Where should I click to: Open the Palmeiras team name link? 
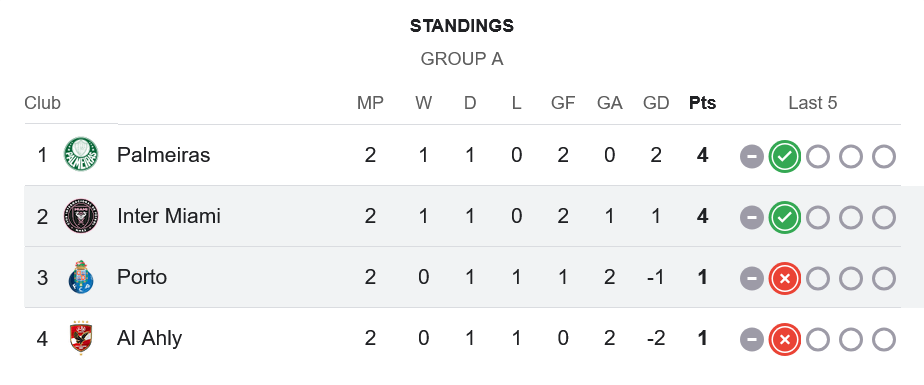[x=163, y=154]
